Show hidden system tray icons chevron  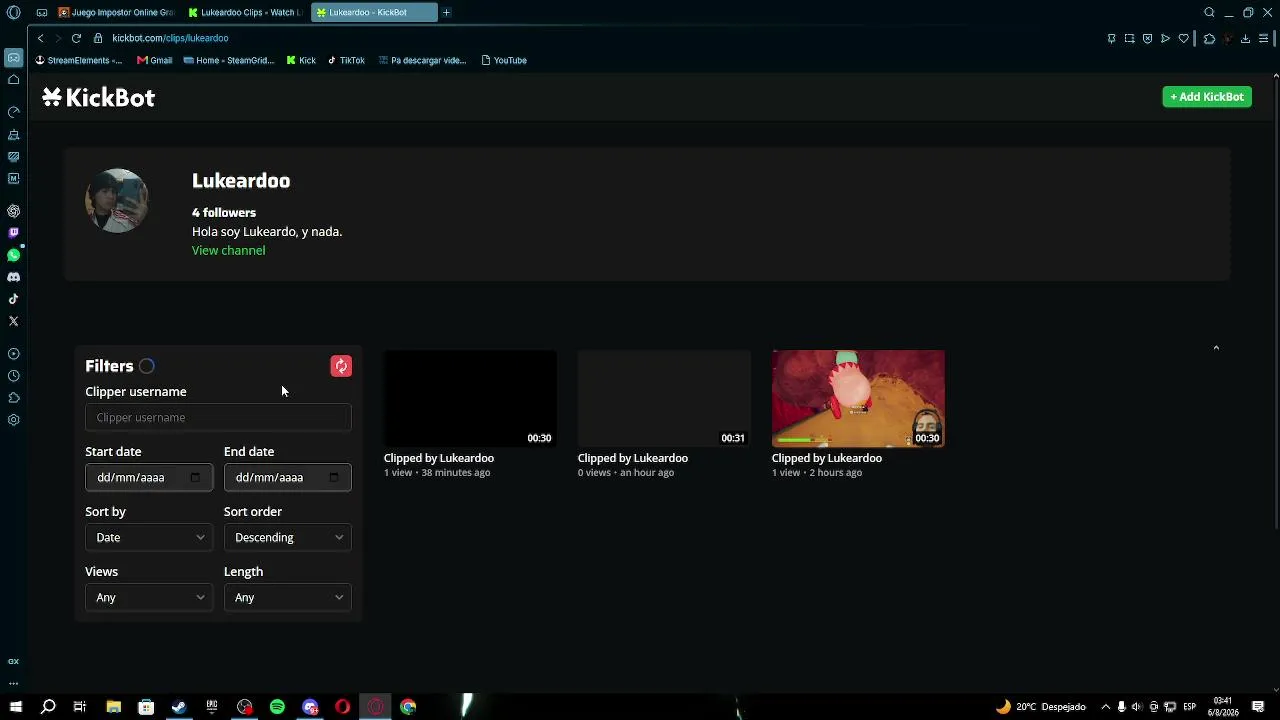click(x=1105, y=707)
